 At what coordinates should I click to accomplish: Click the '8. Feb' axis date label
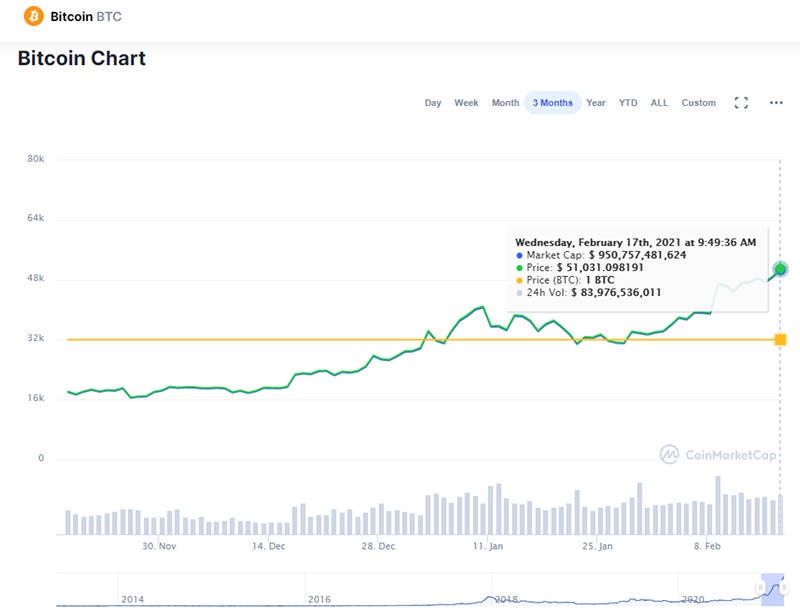(x=707, y=546)
